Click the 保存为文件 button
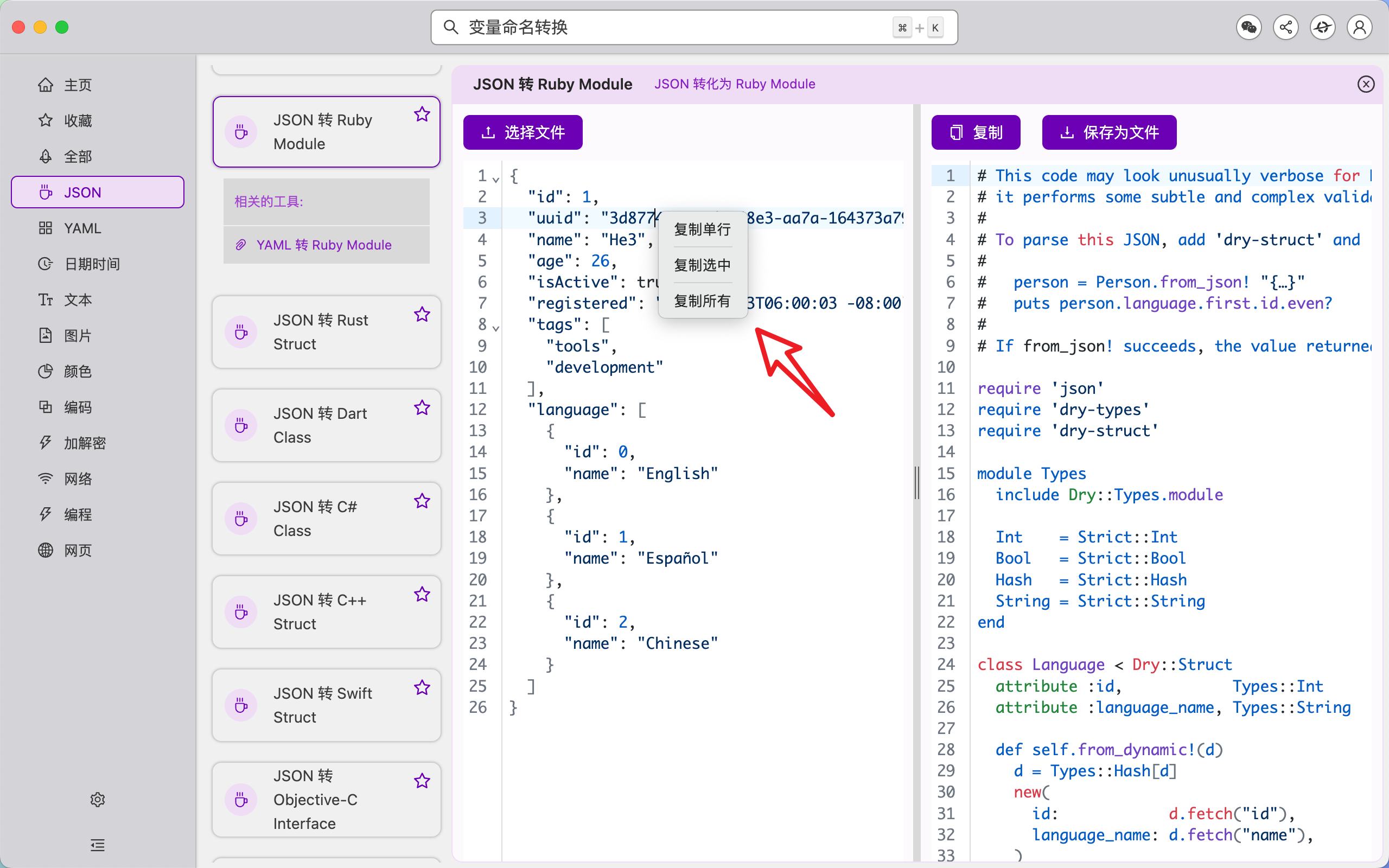The image size is (1389, 868). (x=1109, y=132)
